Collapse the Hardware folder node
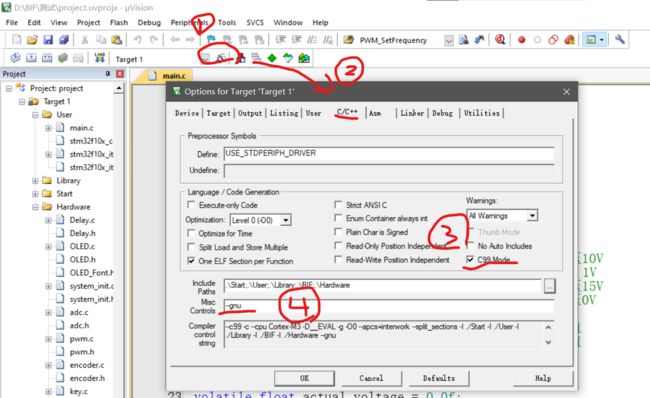The height and width of the screenshot is (398, 650). pyautogui.click(x=35, y=207)
